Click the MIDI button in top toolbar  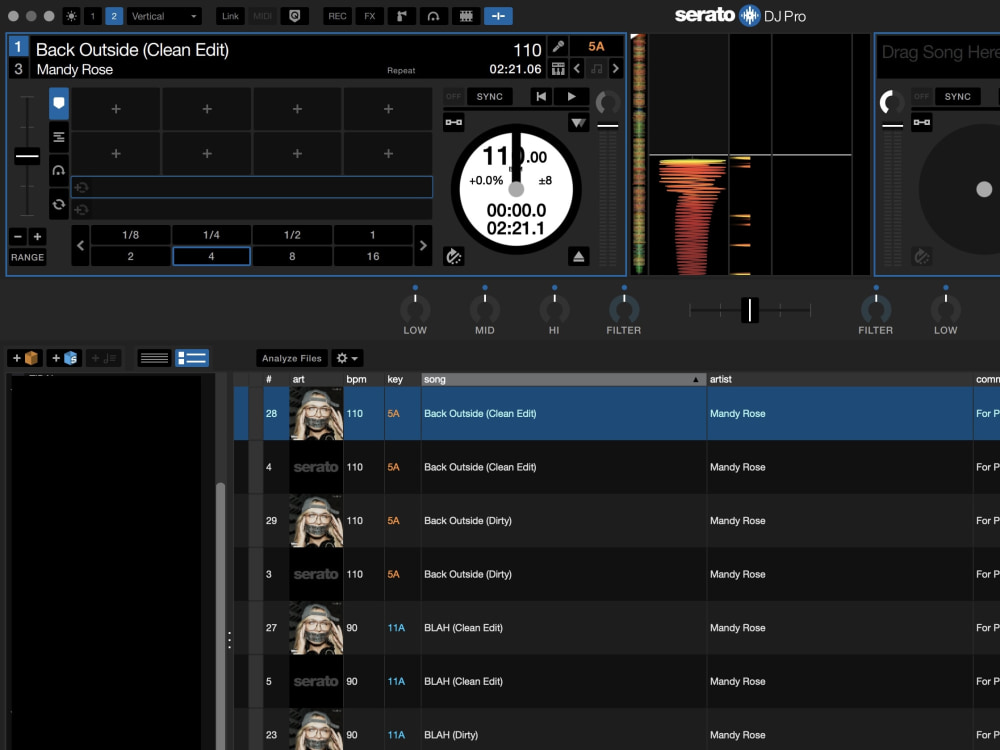tap(262, 16)
